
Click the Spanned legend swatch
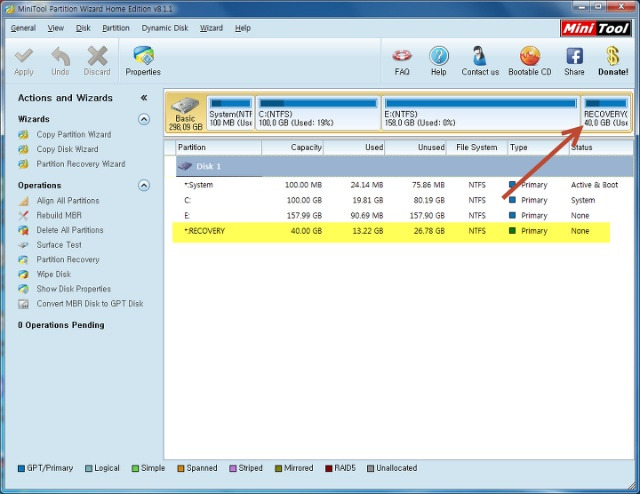pyautogui.click(x=181, y=468)
